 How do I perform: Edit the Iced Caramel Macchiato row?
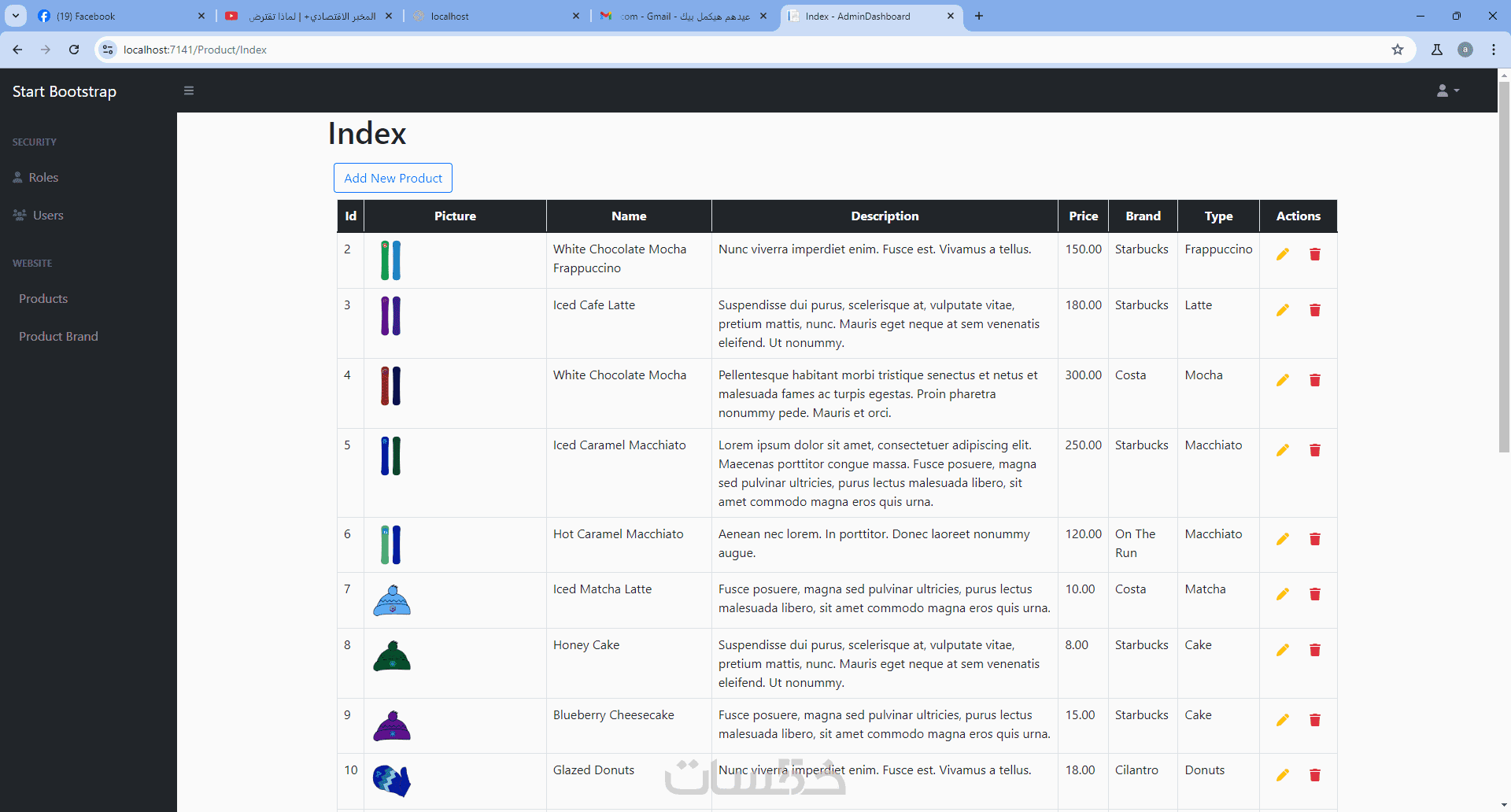pyautogui.click(x=1283, y=450)
